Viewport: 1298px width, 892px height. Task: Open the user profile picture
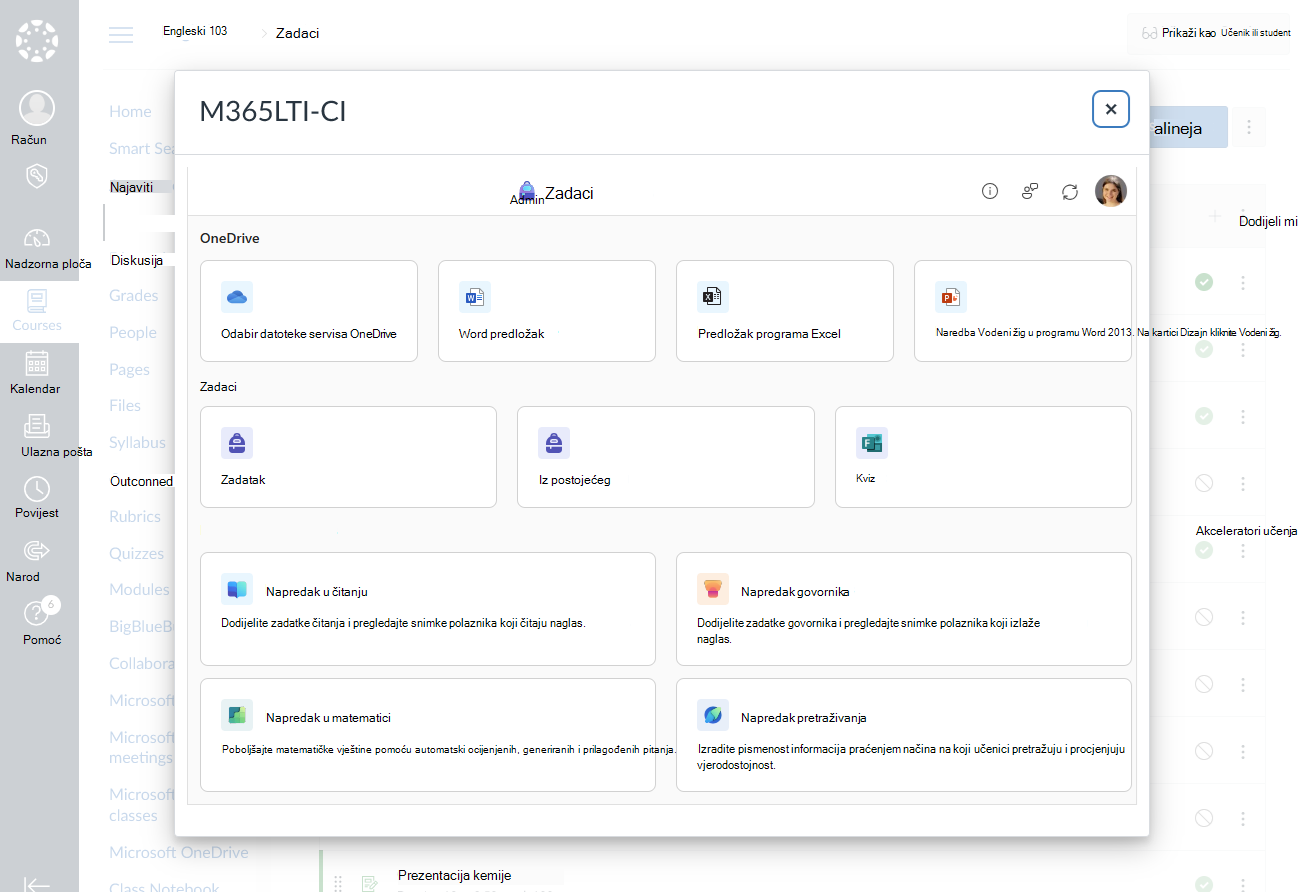[x=1111, y=191]
